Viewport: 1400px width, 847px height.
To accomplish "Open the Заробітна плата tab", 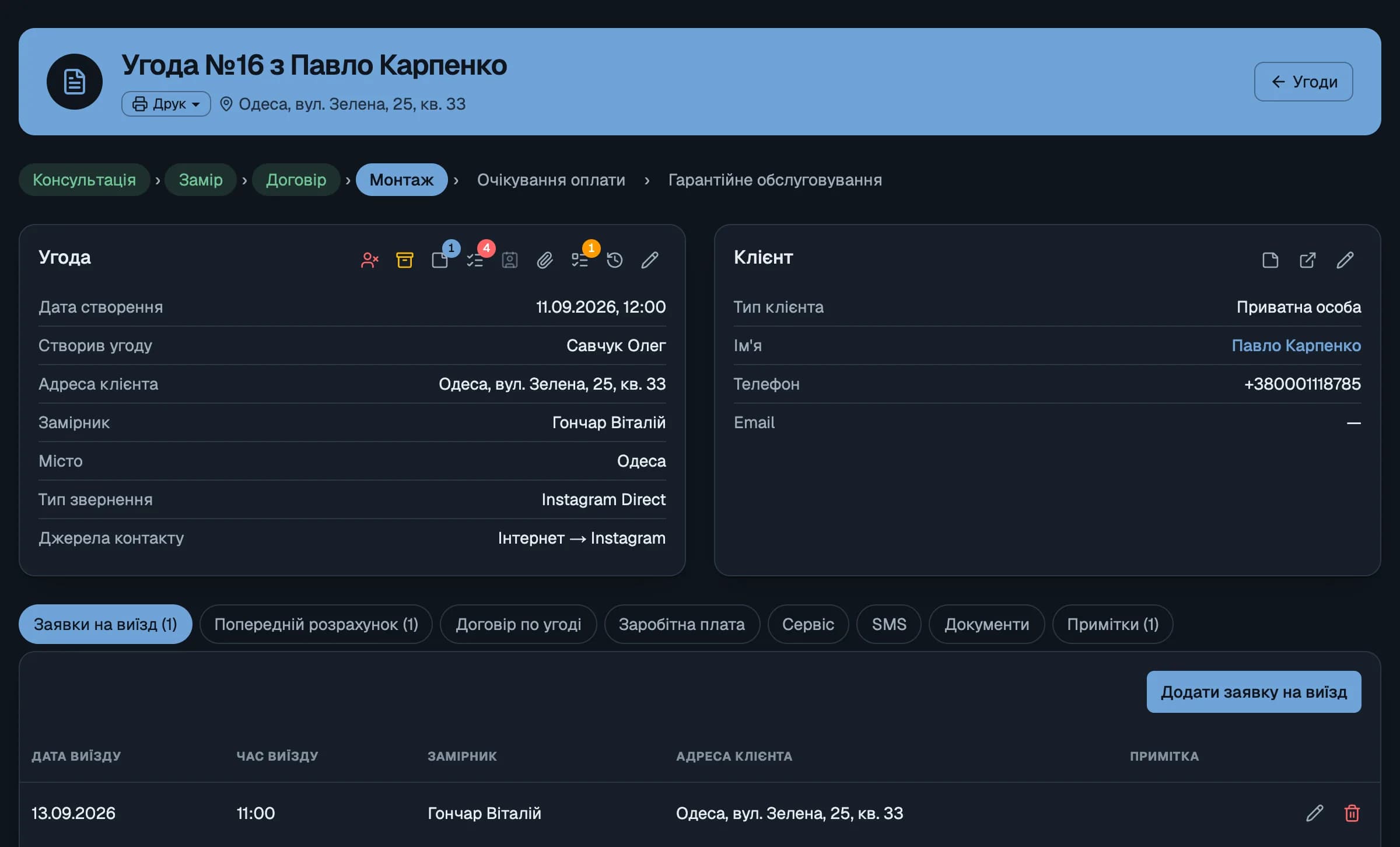I will coord(682,624).
